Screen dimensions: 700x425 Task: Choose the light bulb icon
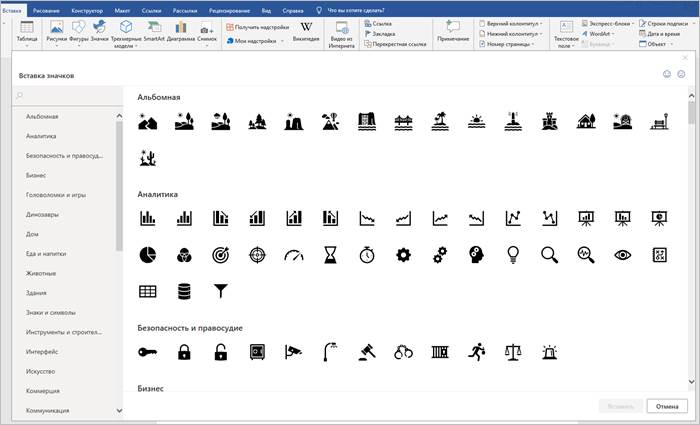pos(512,255)
